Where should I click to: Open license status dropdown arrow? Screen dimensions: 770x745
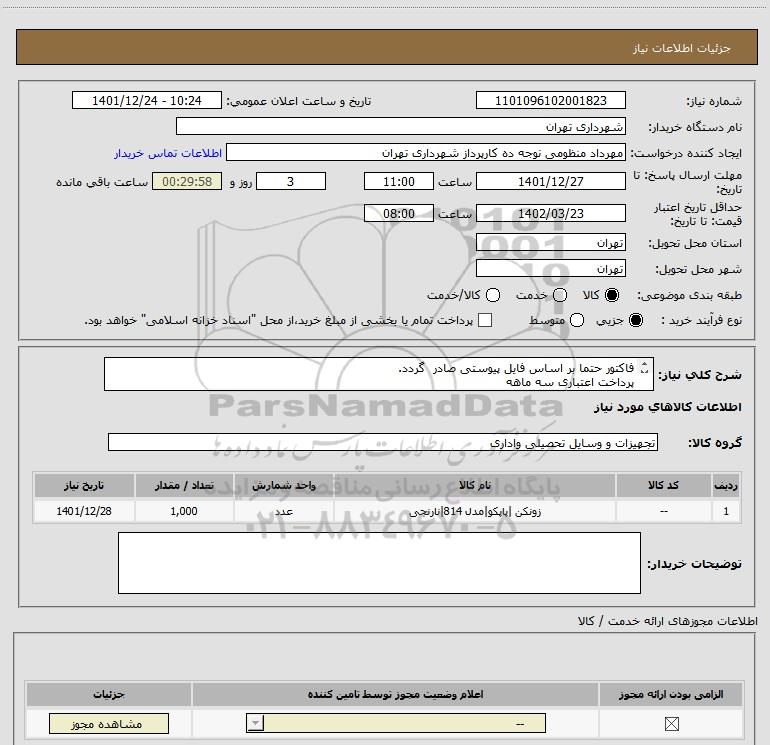pyautogui.click(x=255, y=723)
